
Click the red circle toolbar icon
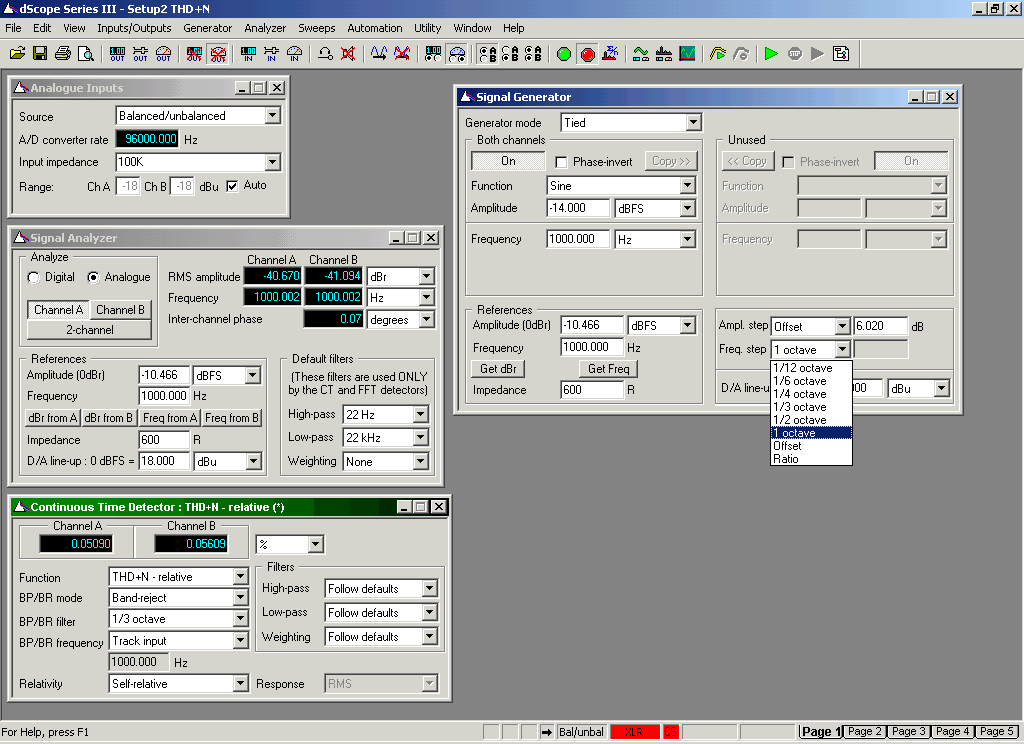click(588, 54)
